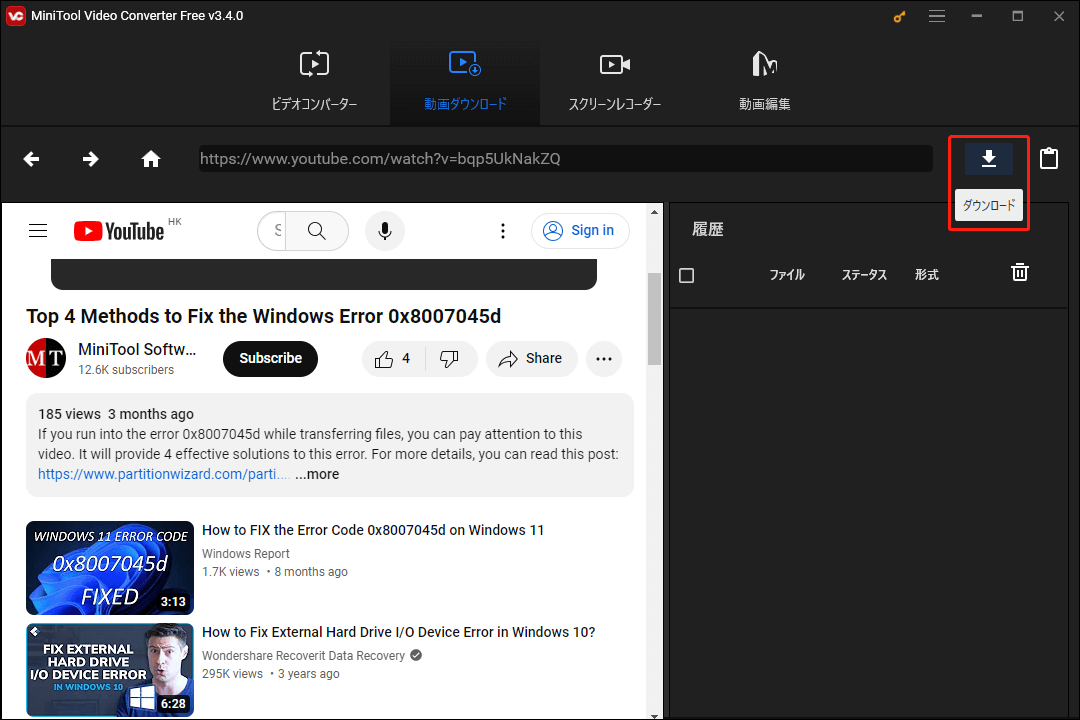Screen dimensions: 1080x720
Task: Click the browser pane scrollbar thumb
Action: click(654, 318)
